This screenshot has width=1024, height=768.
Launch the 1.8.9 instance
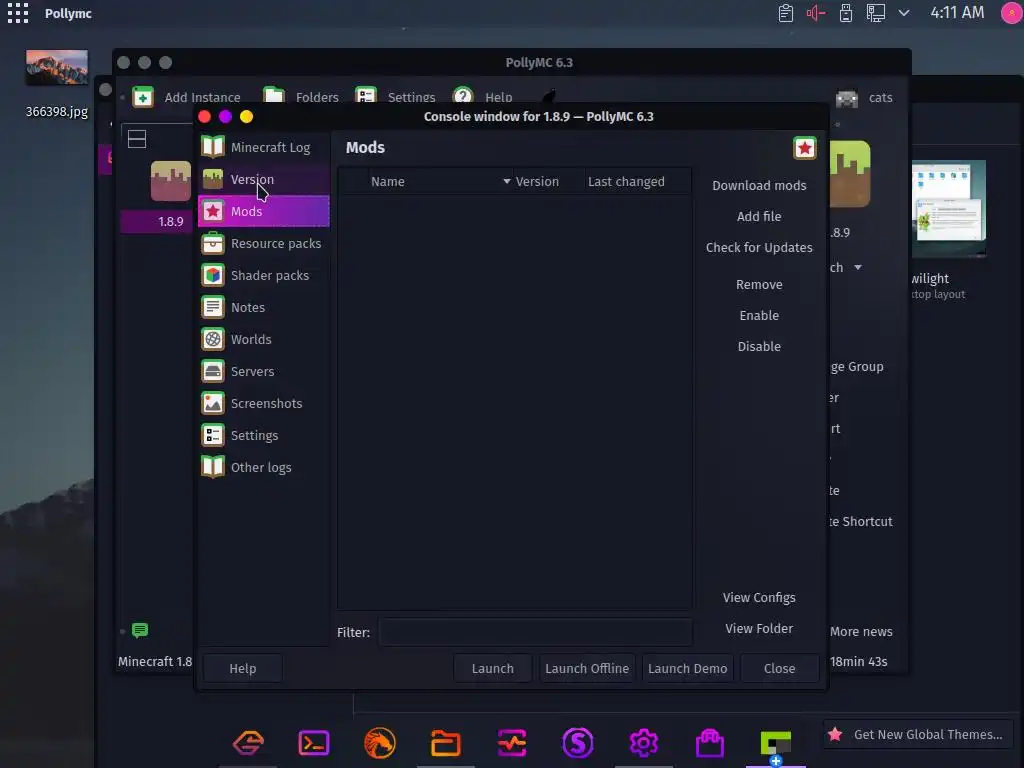492,669
